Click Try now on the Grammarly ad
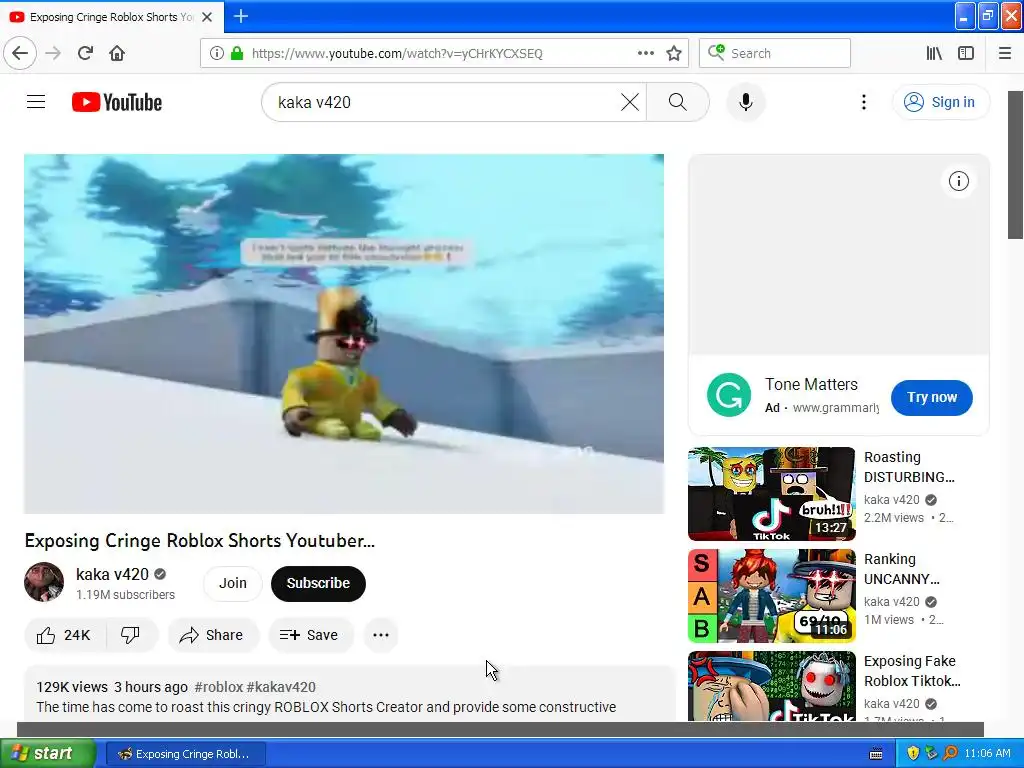The width and height of the screenshot is (1024, 768). [x=931, y=397]
